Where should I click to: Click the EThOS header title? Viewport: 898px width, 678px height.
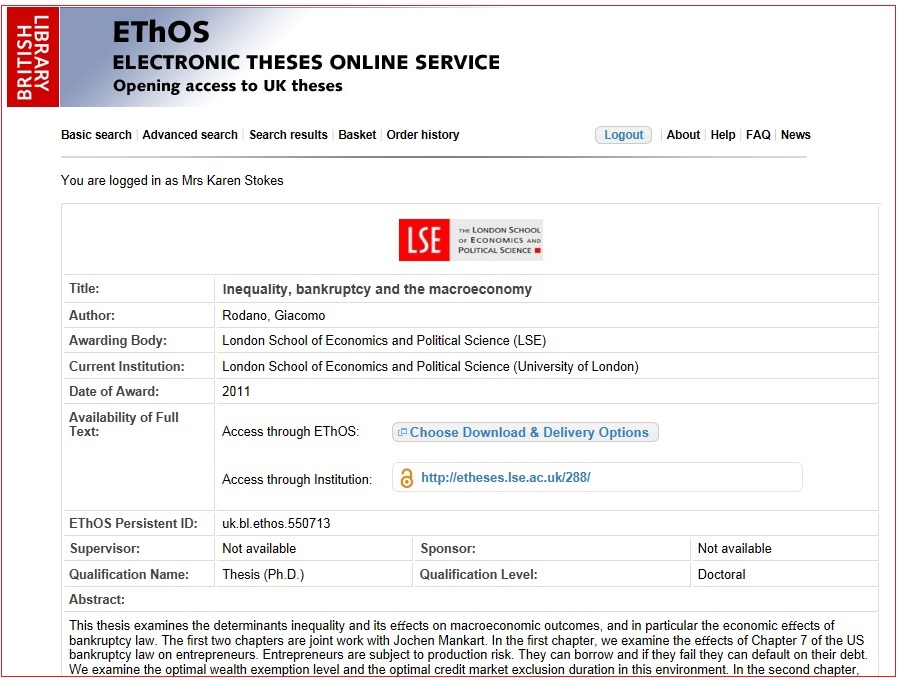coord(161,32)
